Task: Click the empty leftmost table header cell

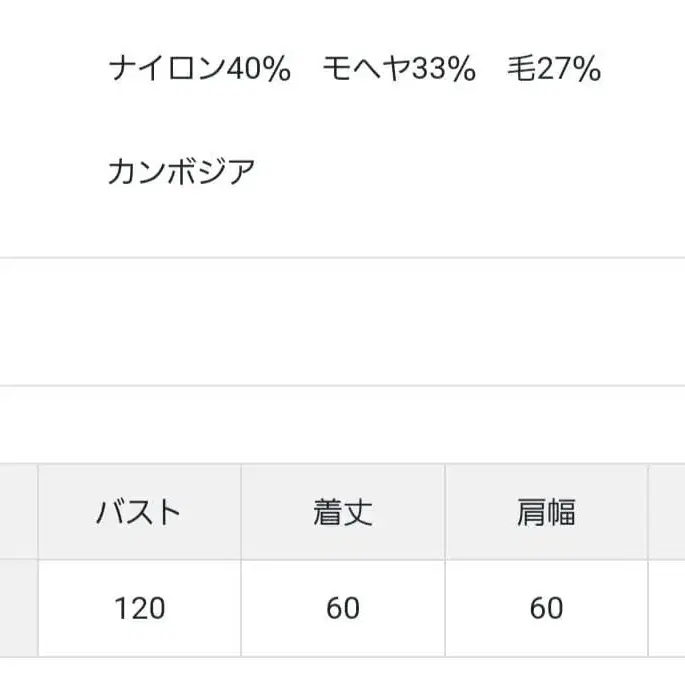Action: coord(18,513)
